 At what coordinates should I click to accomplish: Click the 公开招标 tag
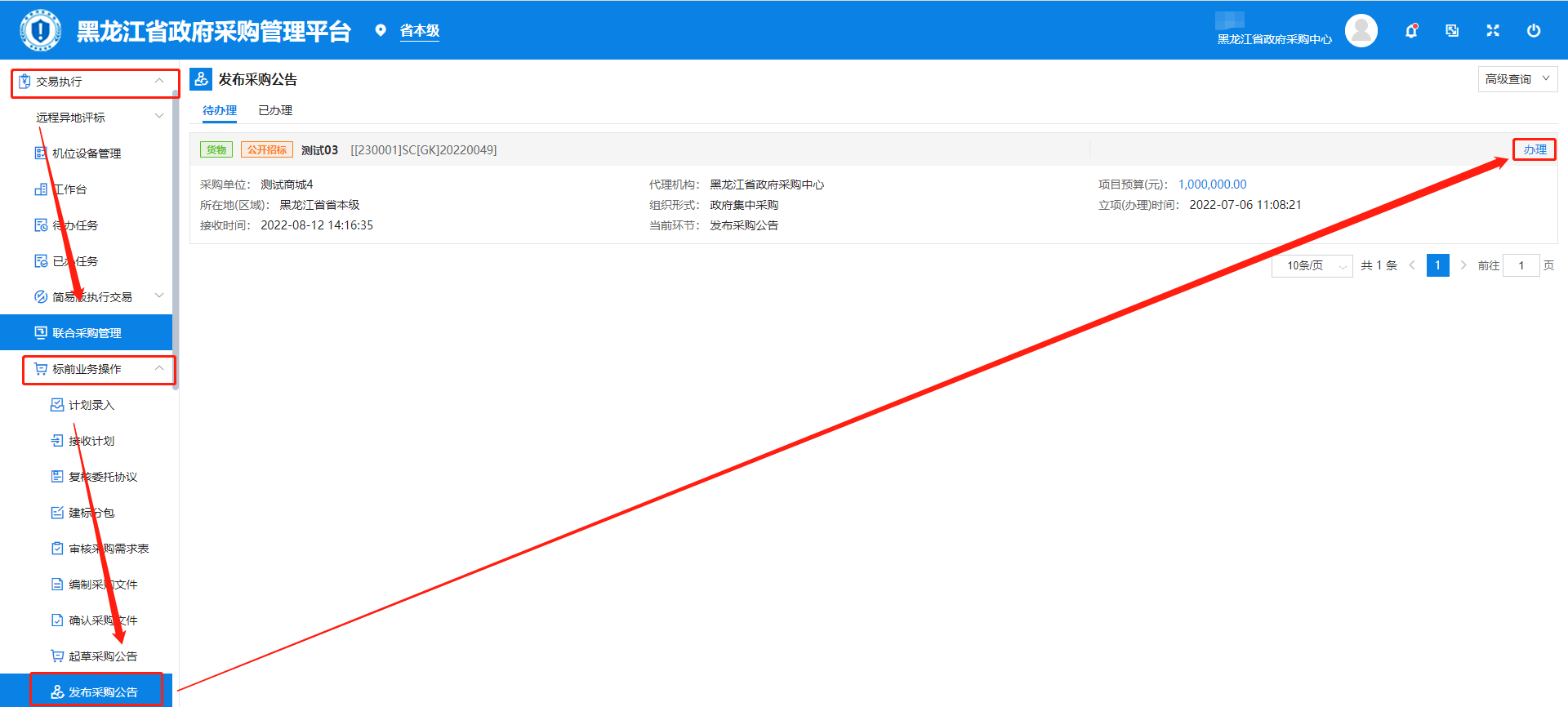pyautogui.click(x=267, y=150)
